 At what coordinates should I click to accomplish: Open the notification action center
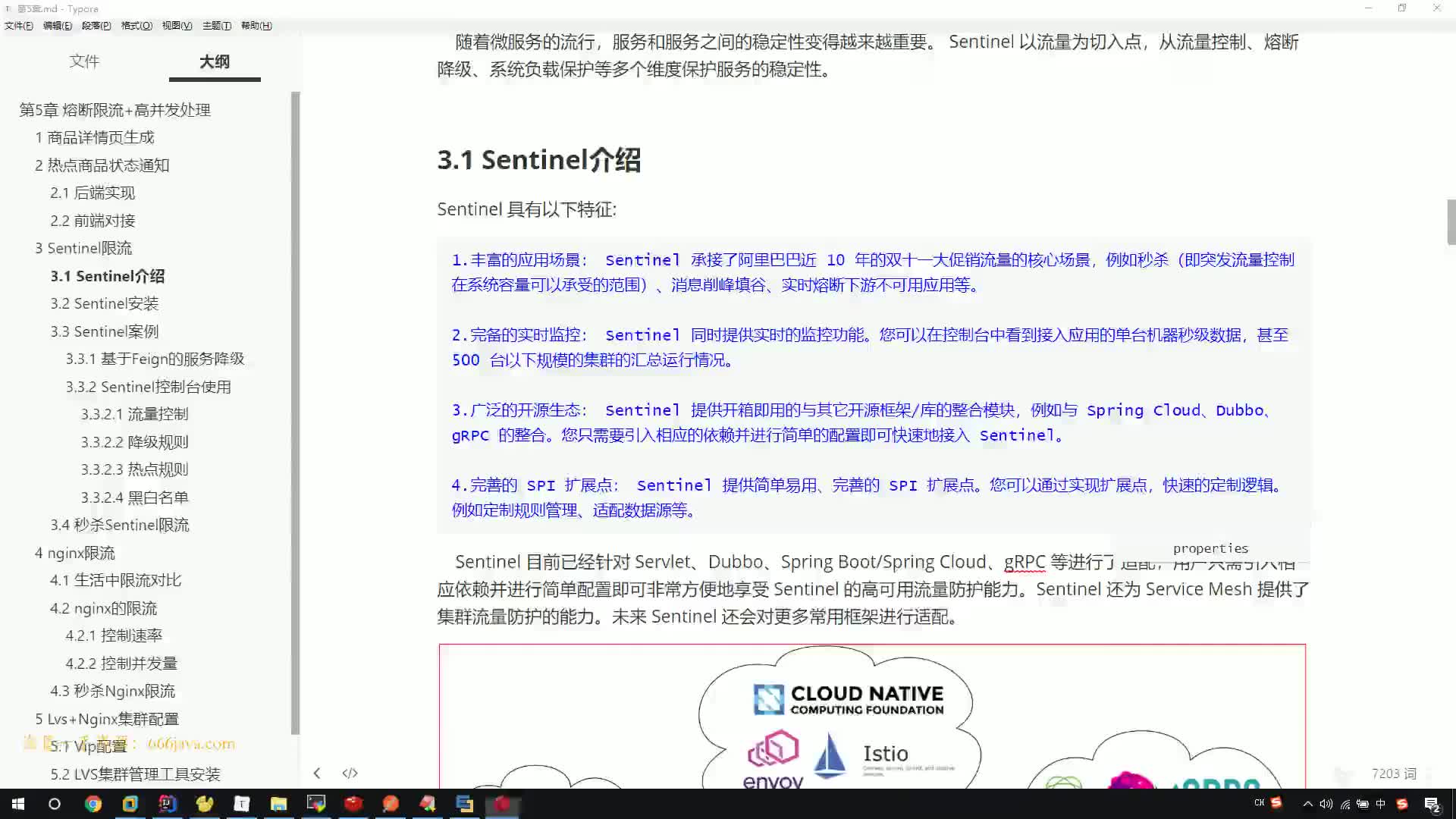coord(1432,804)
